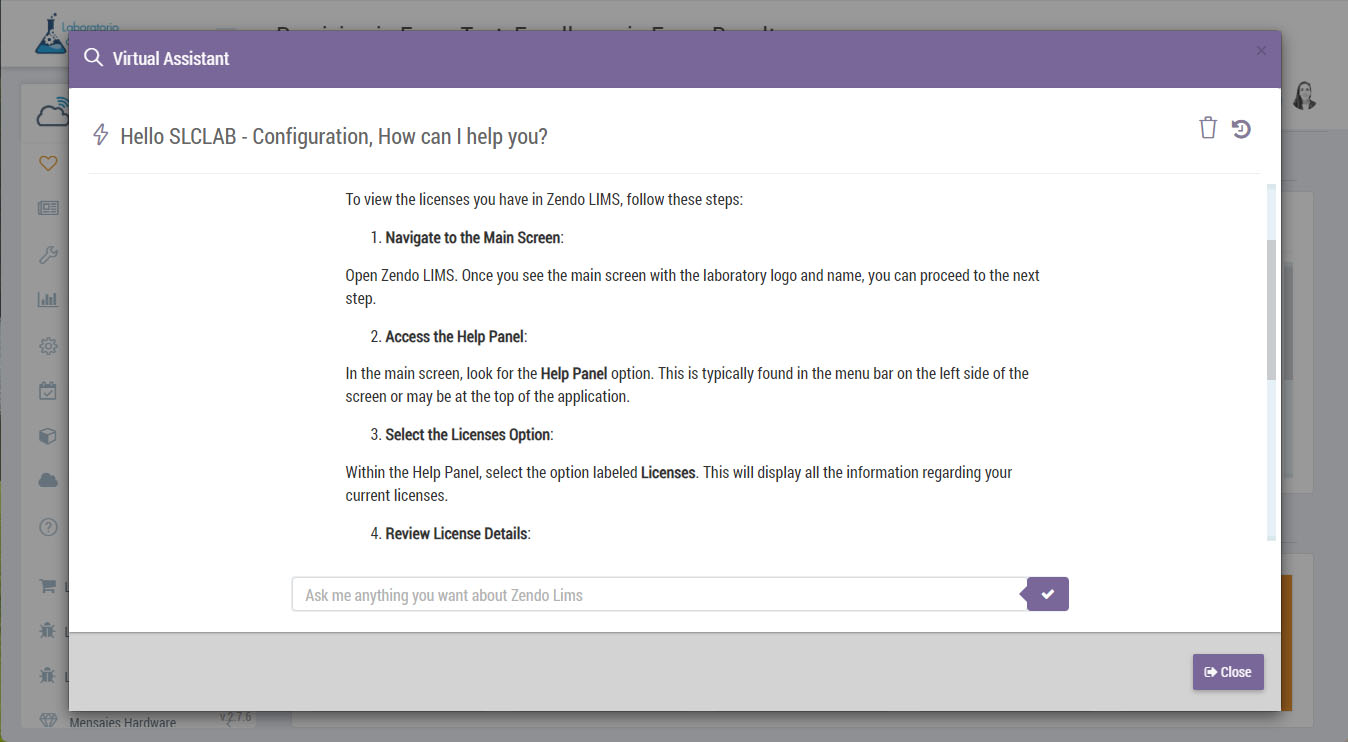
Task: Click the lightning bolt icon beside the greeting
Action: (x=100, y=135)
